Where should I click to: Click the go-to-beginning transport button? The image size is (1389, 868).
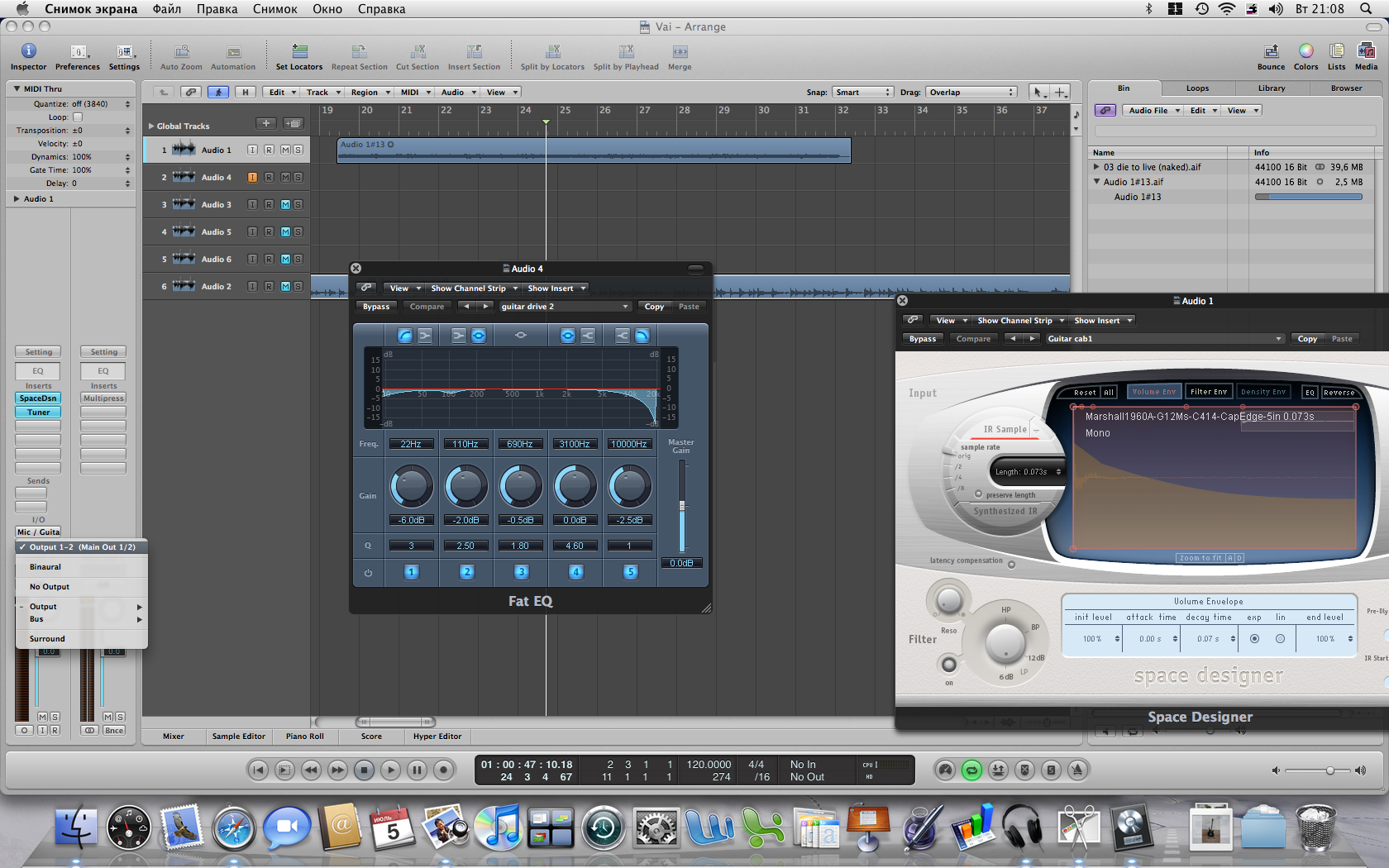click(258, 770)
